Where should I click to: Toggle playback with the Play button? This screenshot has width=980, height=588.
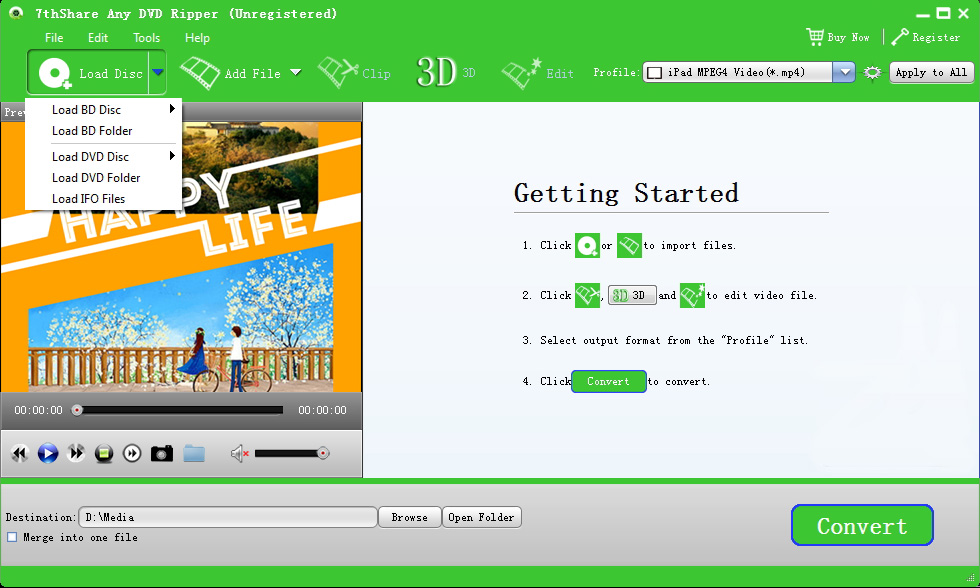click(47, 453)
